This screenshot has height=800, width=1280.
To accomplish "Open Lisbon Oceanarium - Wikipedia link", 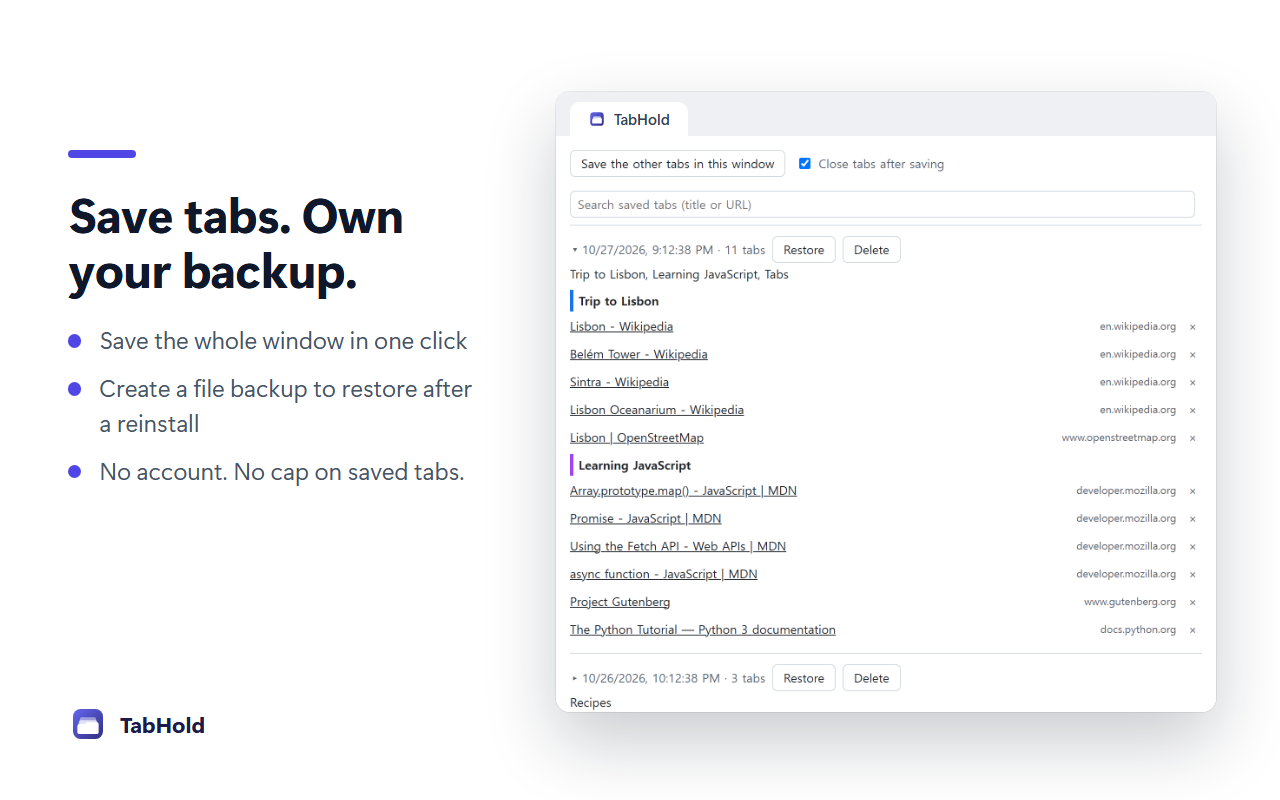I will 657,410.
